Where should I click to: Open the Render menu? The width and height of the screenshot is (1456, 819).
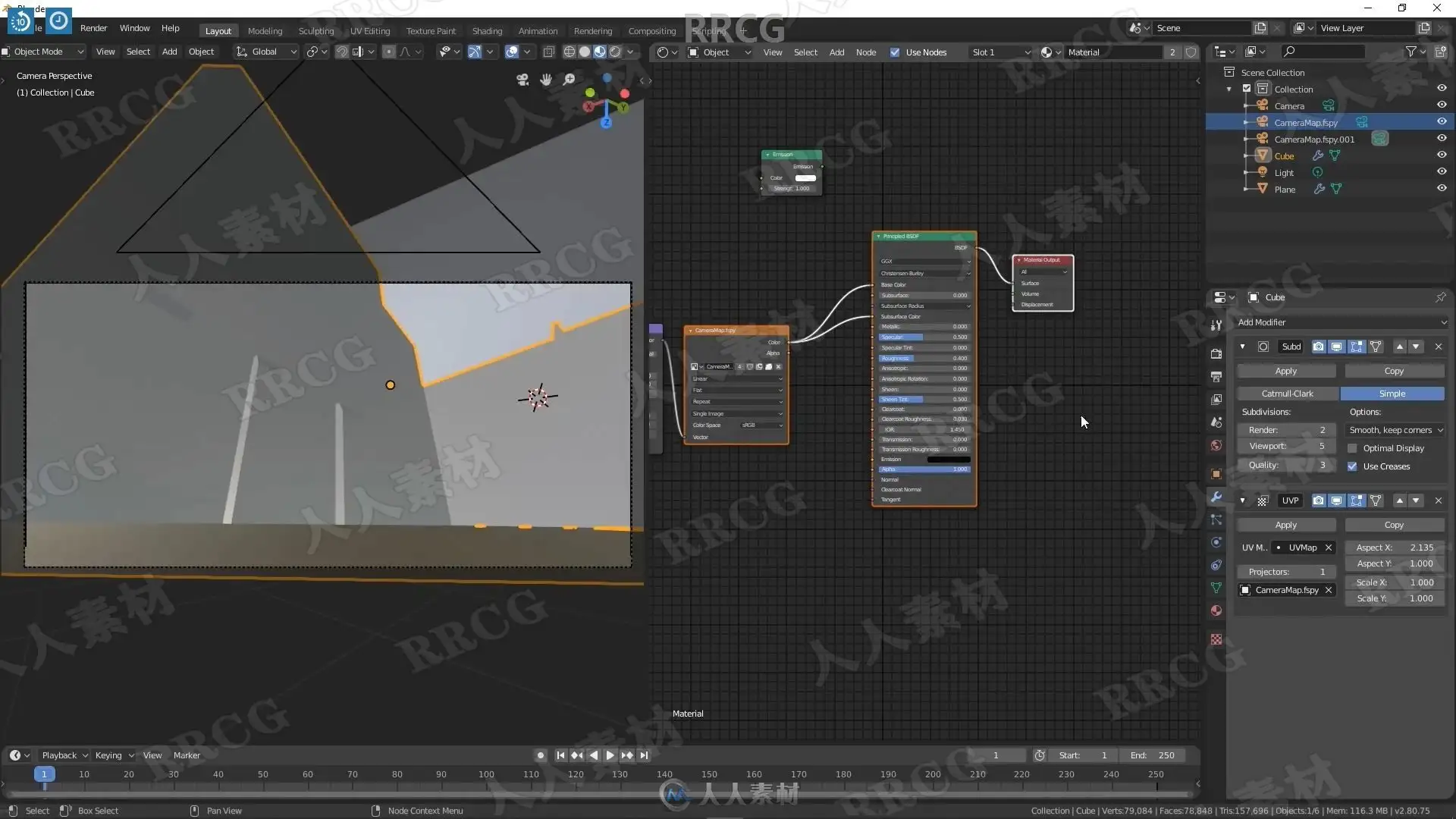point(93,28)
